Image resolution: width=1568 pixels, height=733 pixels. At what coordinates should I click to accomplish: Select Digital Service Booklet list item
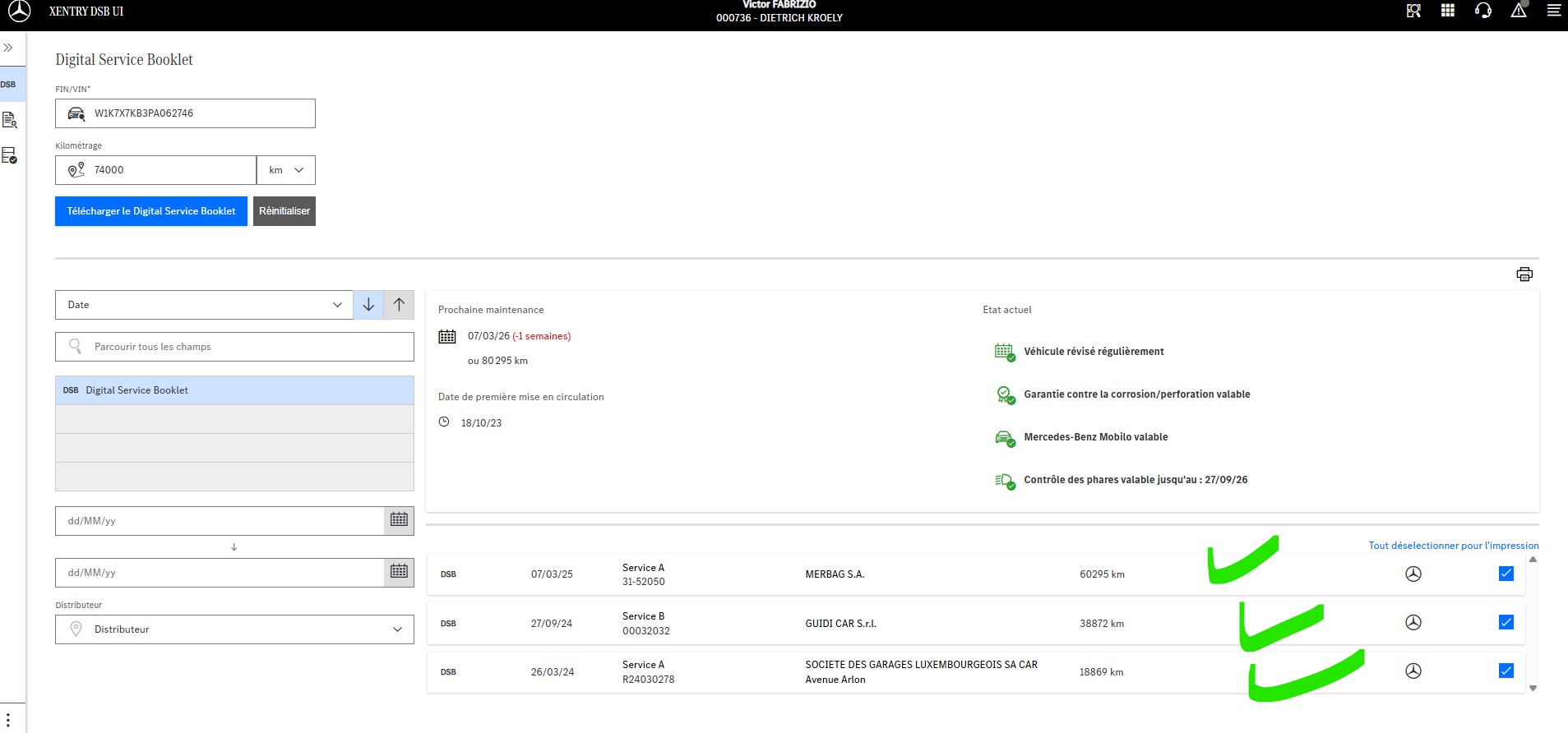point(234,390)
